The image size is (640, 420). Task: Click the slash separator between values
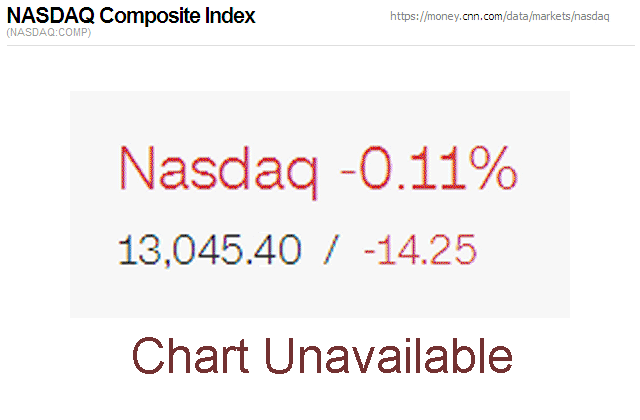click(x=331, y=249)
